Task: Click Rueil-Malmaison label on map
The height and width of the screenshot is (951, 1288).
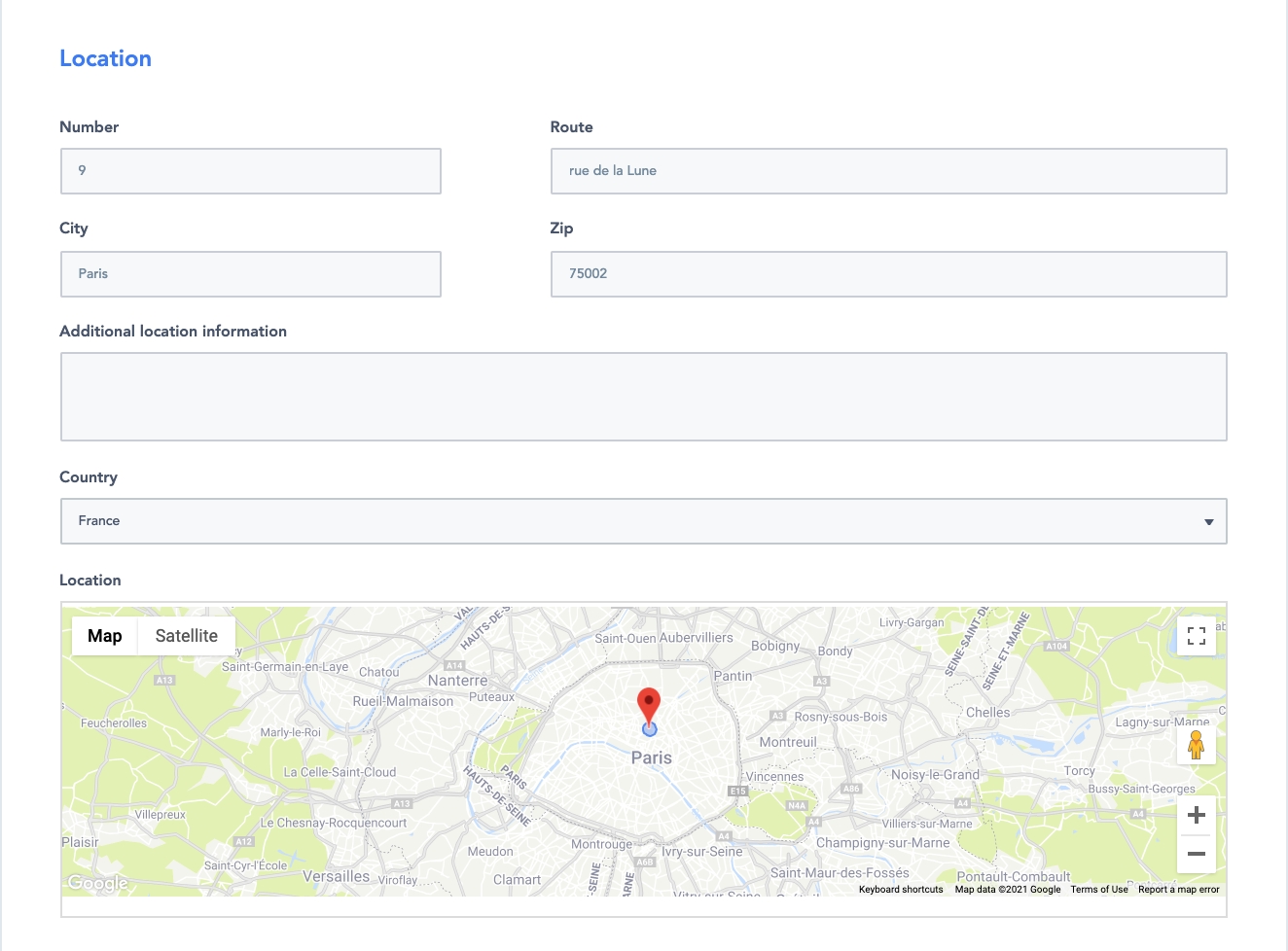Action: click(403, 701)
